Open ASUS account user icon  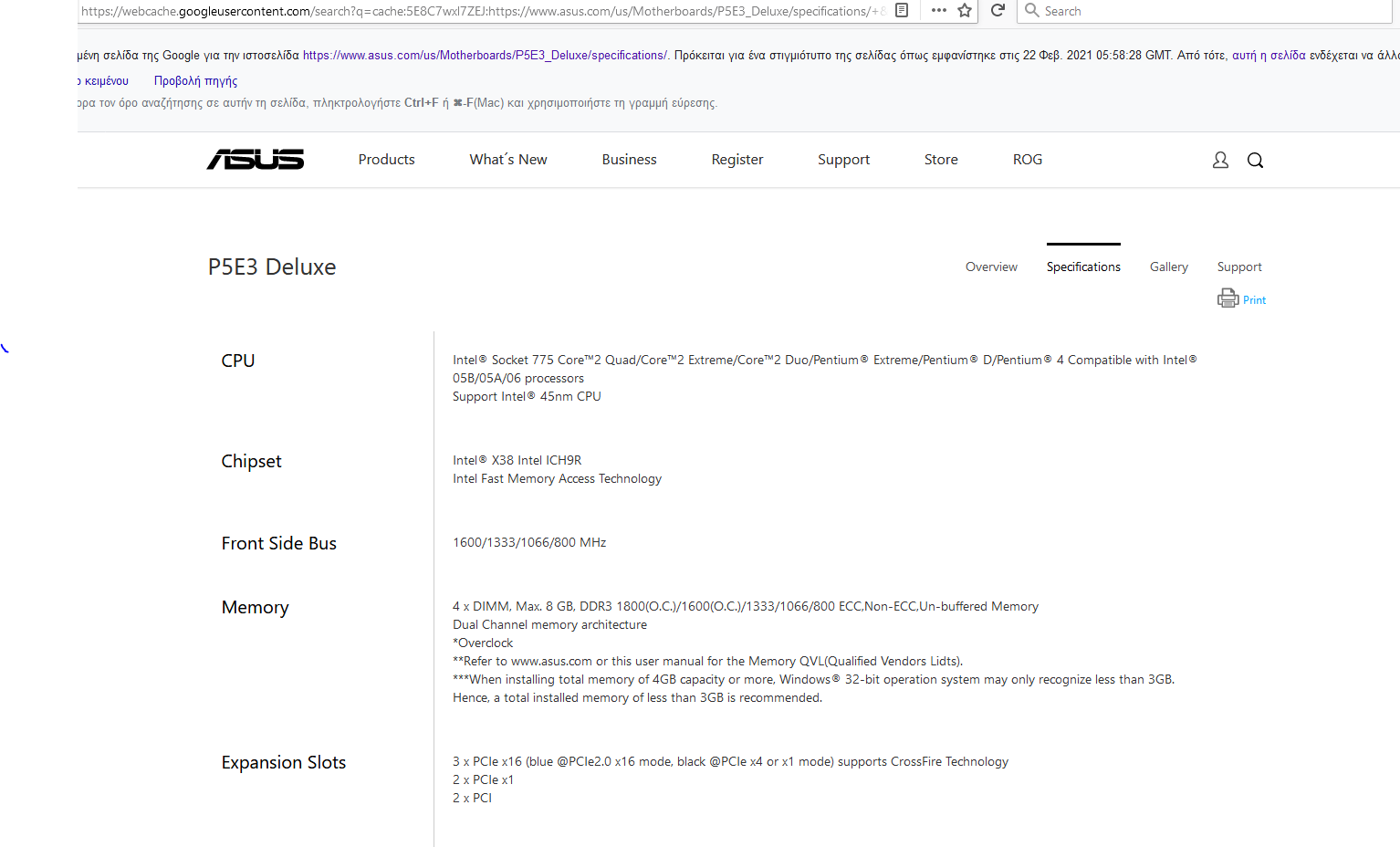[x=1220, y=160]
